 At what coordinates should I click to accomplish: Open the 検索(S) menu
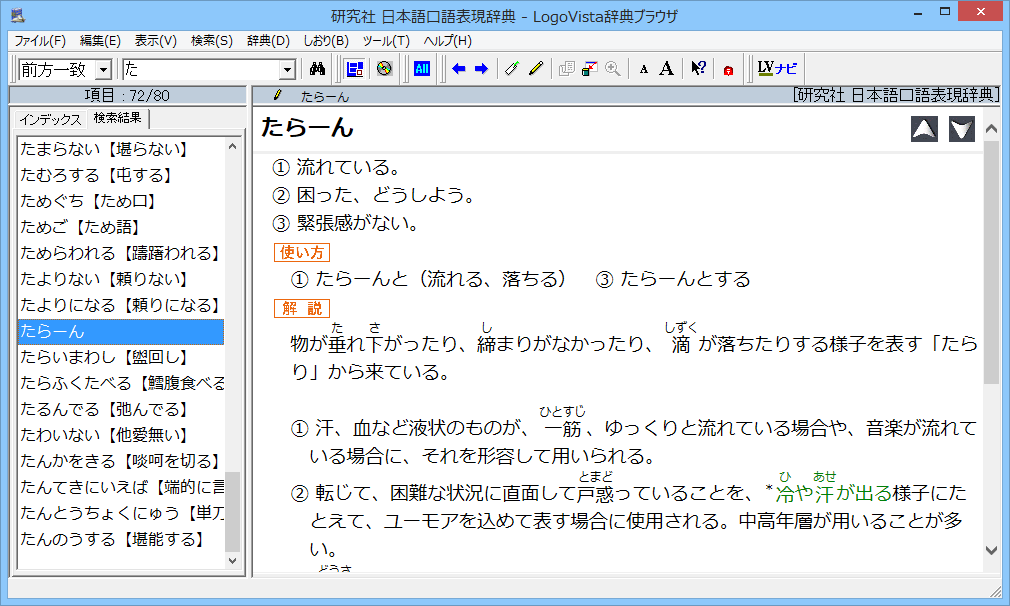click(x=212, y=41)
